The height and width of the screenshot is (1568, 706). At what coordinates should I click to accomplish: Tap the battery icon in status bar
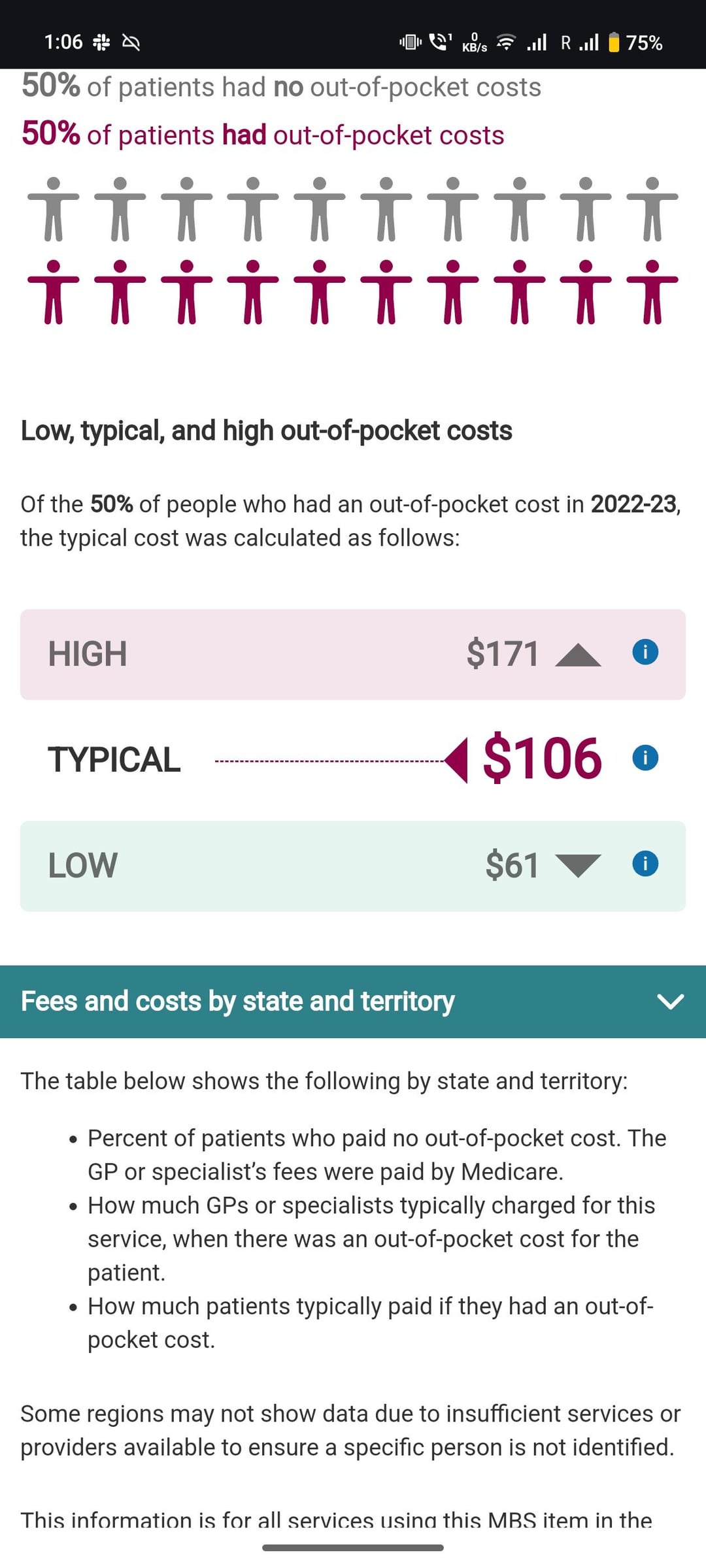(614, 42)
